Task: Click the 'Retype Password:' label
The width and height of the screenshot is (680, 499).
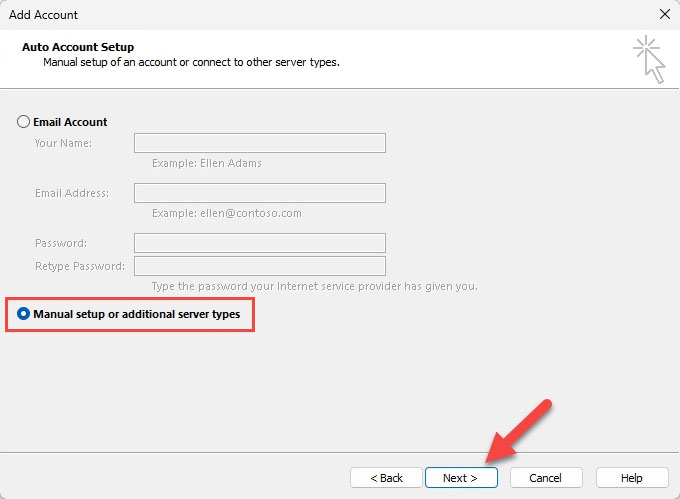Action: 80,266
